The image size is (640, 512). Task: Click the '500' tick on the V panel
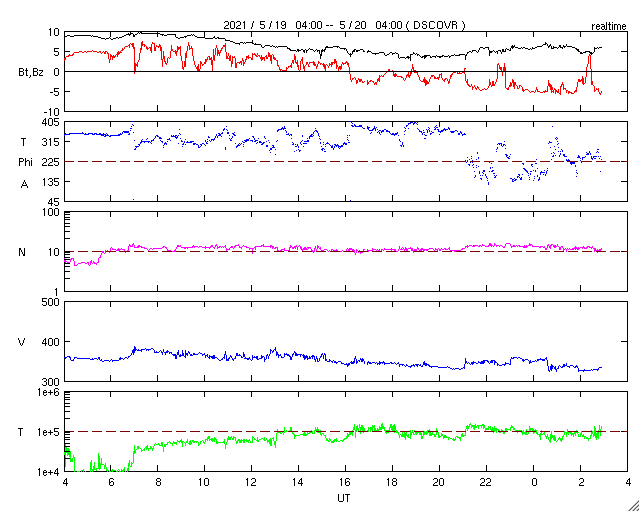click(x=51, y=302)
